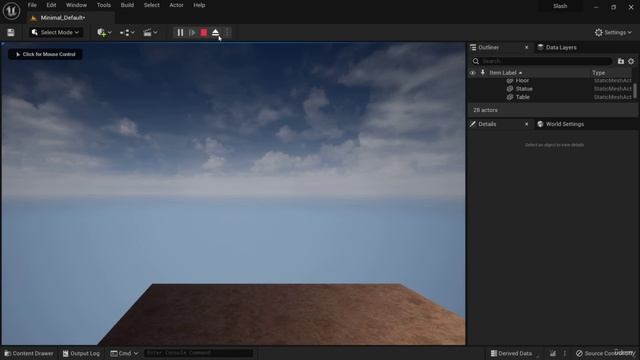Open the Output Log
640x360 pixels.
(x=81, y=353)
